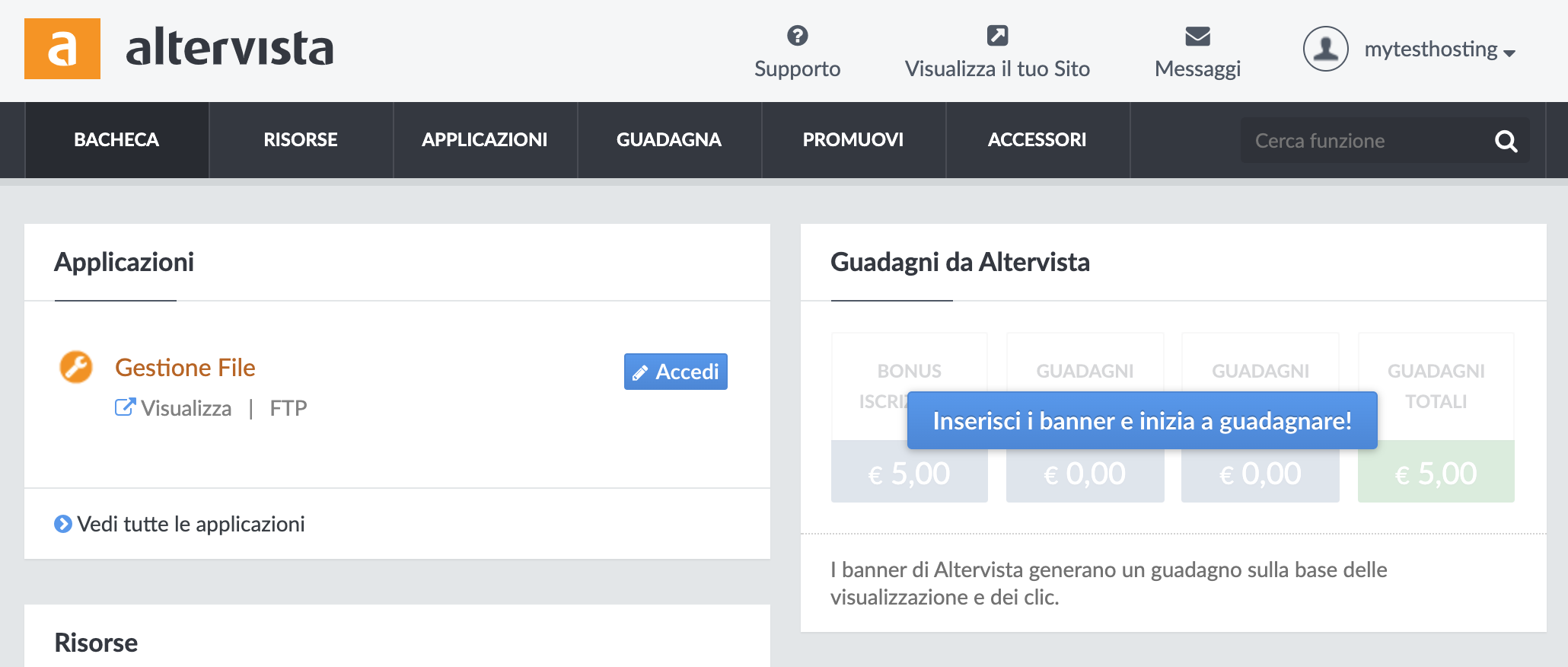Open the Vedi tutte le applicazioni link
Image resolution: width=1568 pixels, height=667 pixels.
tap(190, 524)
